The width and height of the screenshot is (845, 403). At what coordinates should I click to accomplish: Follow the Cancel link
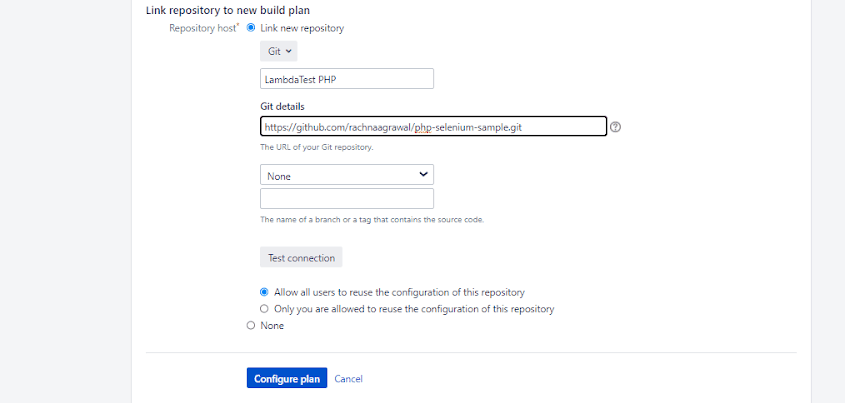(x=348, y=379)
